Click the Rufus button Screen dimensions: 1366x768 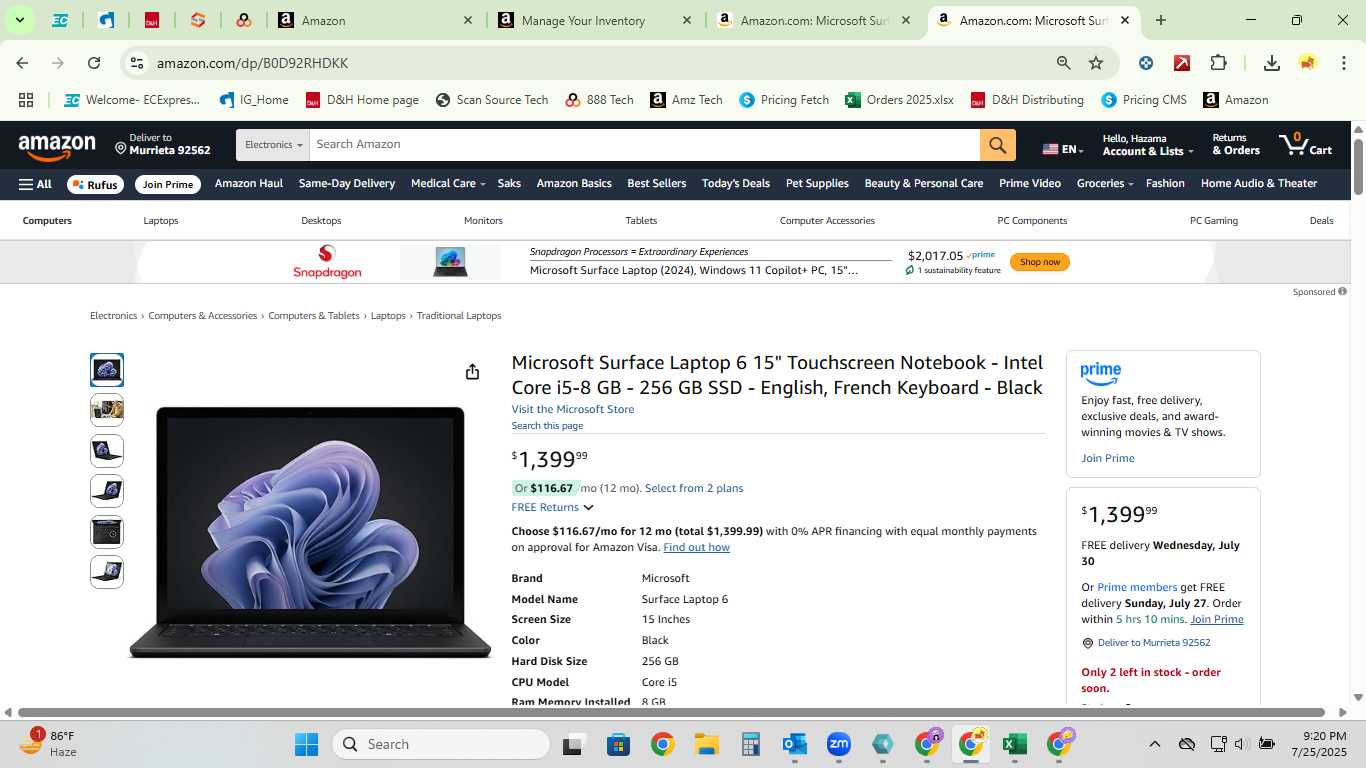[95, 184]
